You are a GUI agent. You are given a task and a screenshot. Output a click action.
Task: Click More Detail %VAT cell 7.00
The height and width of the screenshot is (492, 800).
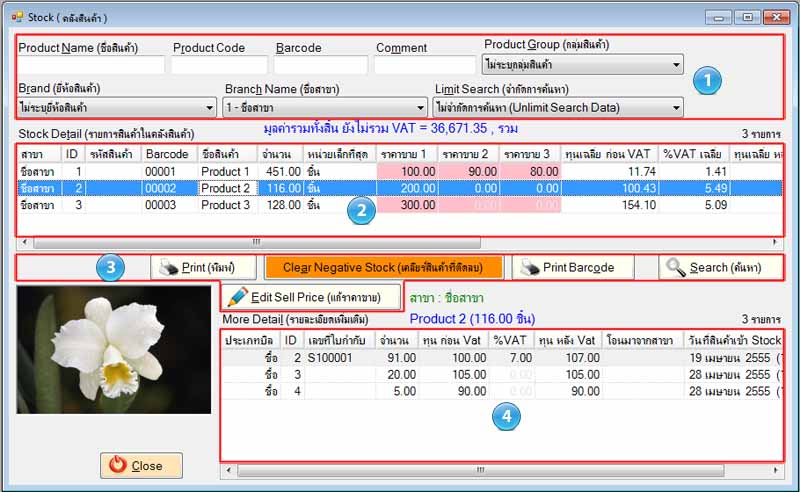[x=520, y=358]
